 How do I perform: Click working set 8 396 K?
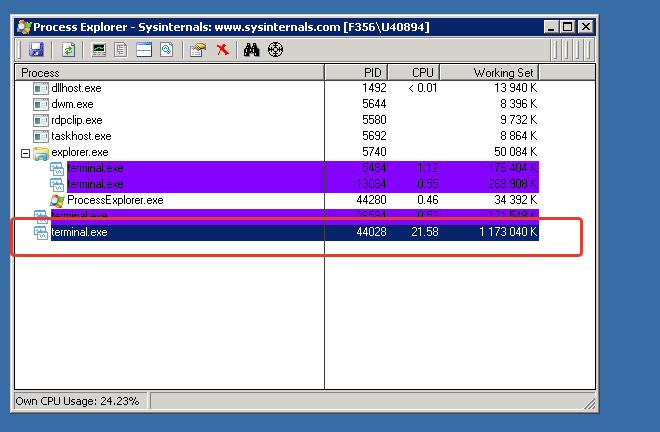[x=519, y=104]
